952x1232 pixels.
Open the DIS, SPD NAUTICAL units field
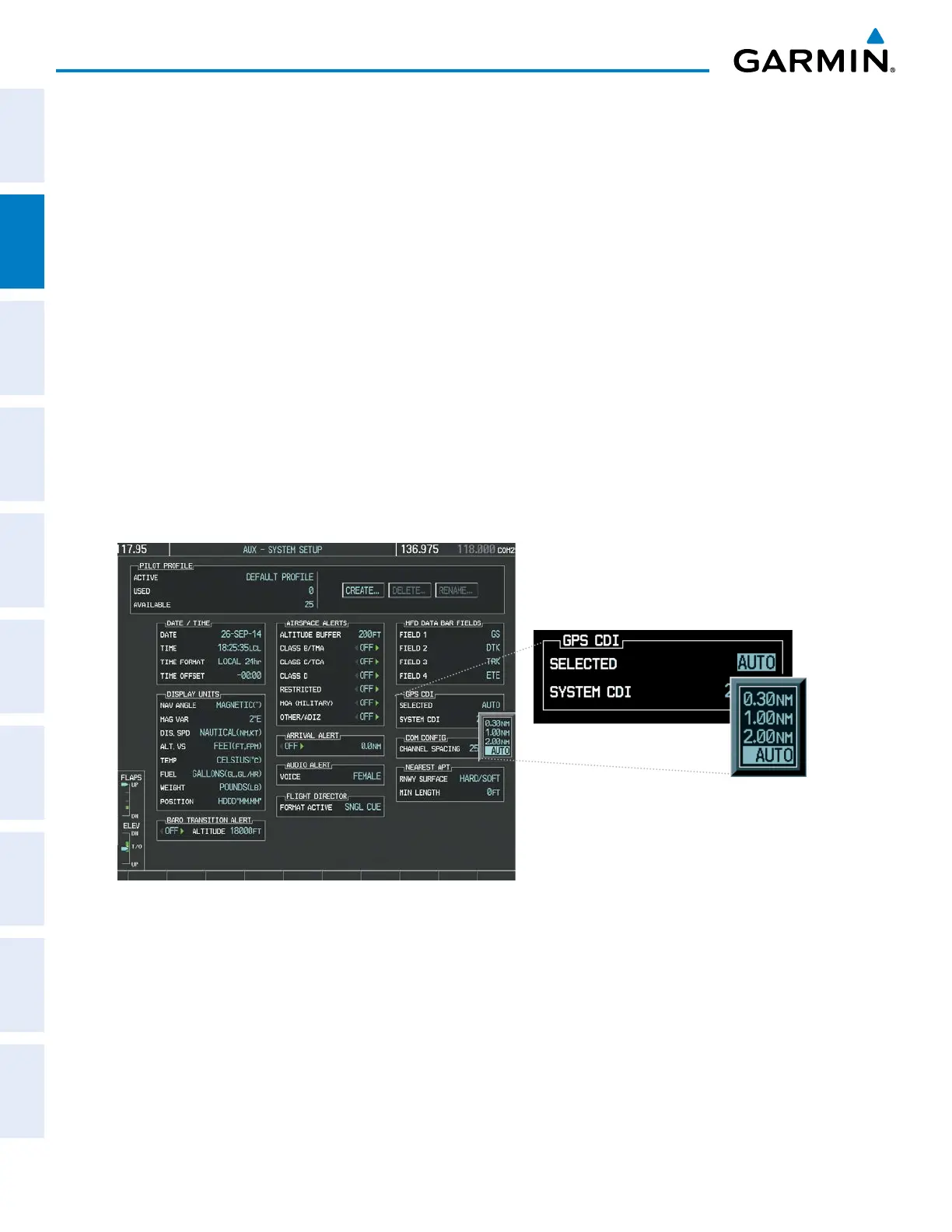click(x=230, y=733)
